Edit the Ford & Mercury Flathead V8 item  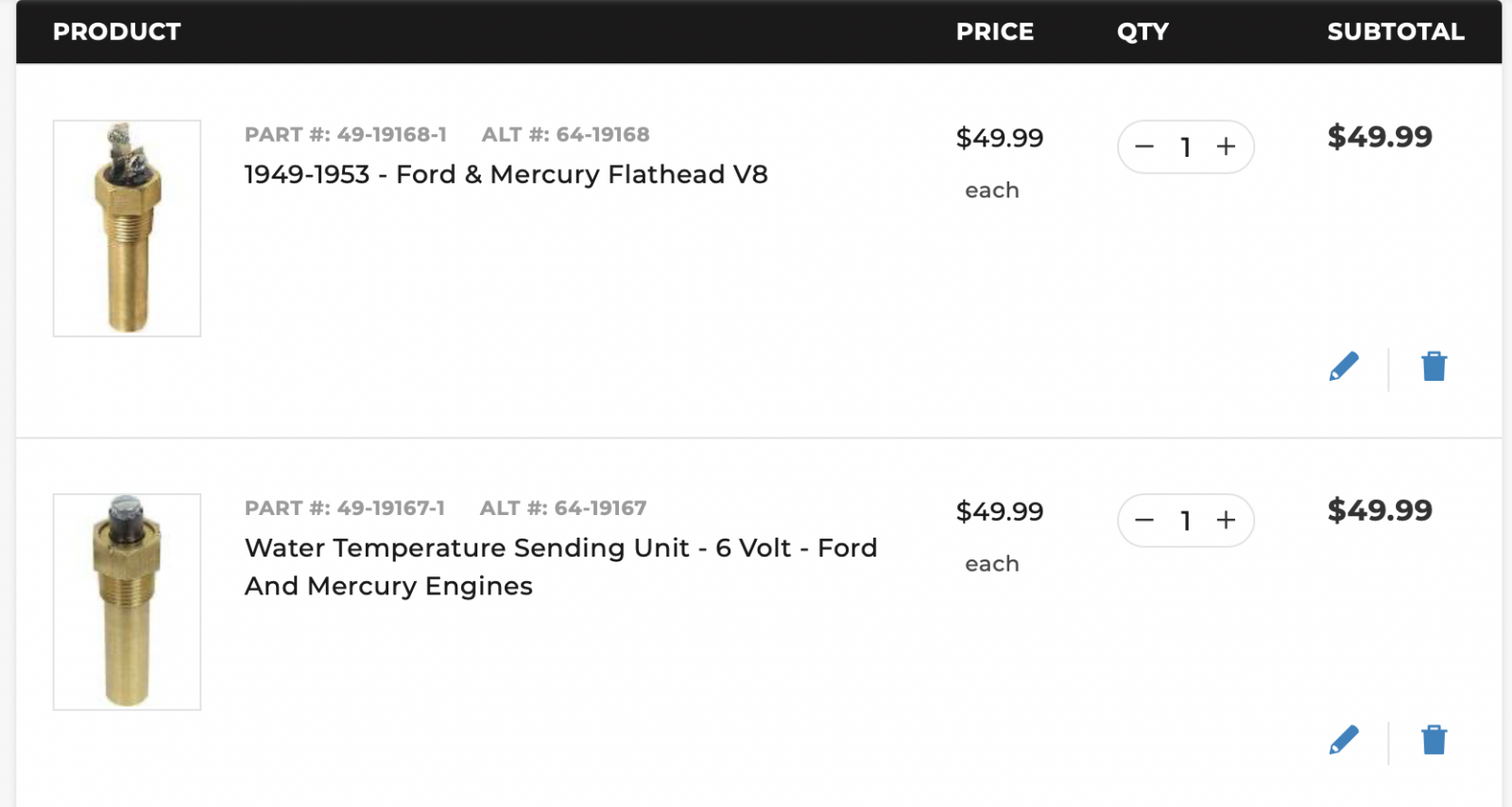1344,367
